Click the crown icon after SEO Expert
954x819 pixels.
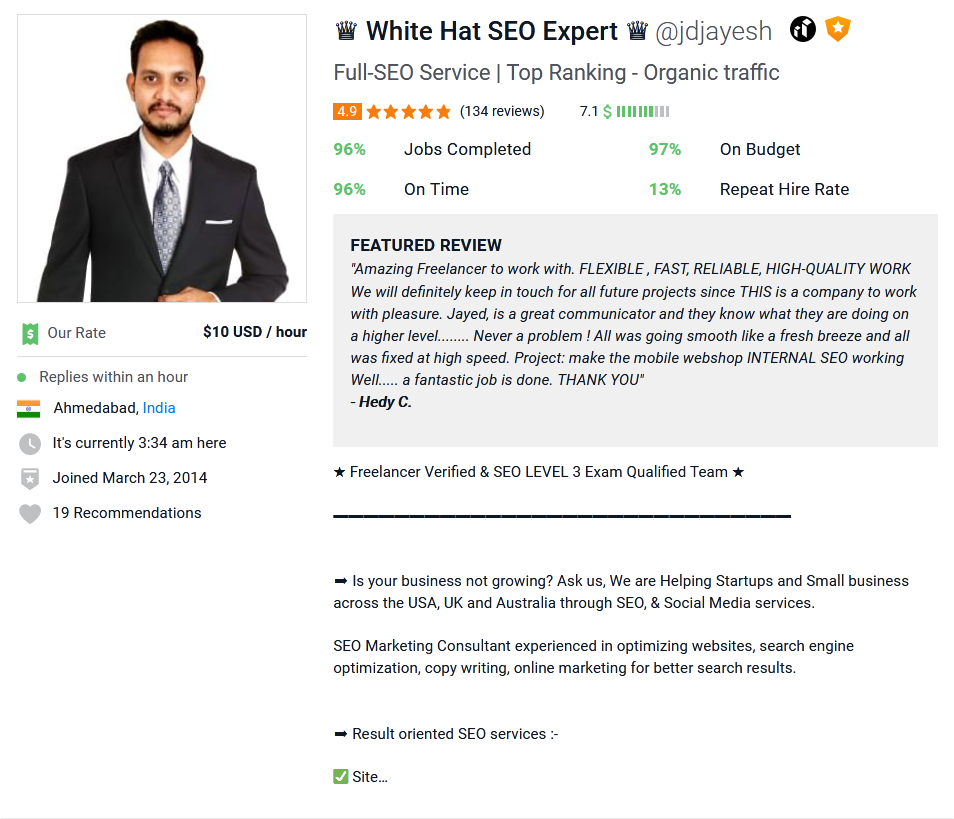click(x=637, y=30)
